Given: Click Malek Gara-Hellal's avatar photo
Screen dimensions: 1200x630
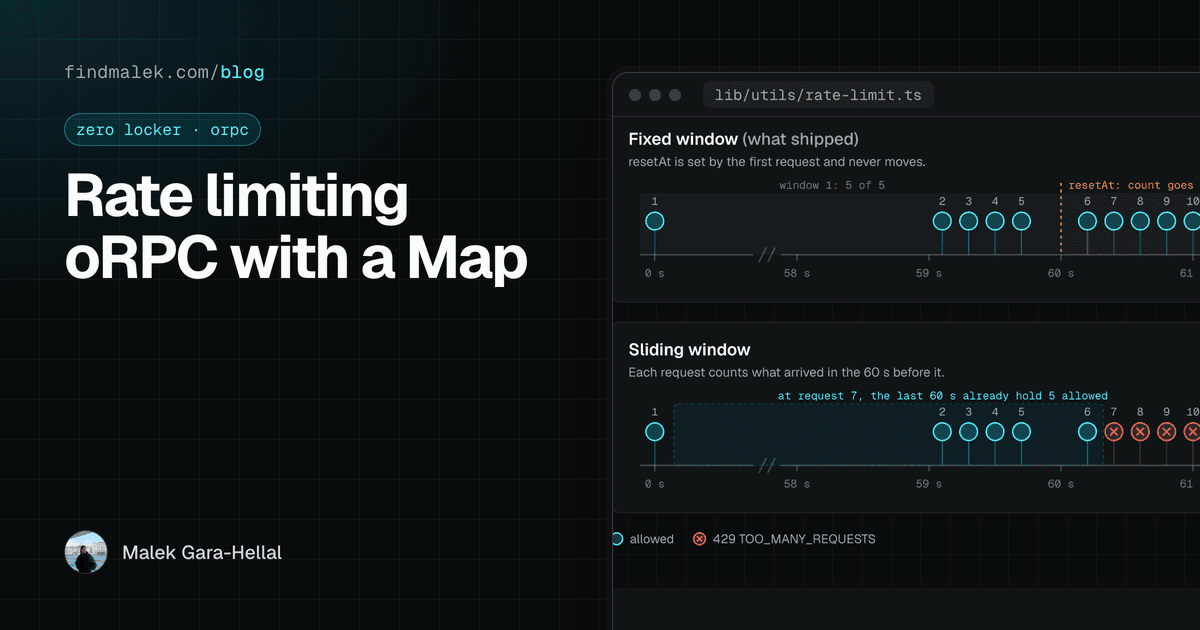Looking at the screenshot, I should pos(86,552).
